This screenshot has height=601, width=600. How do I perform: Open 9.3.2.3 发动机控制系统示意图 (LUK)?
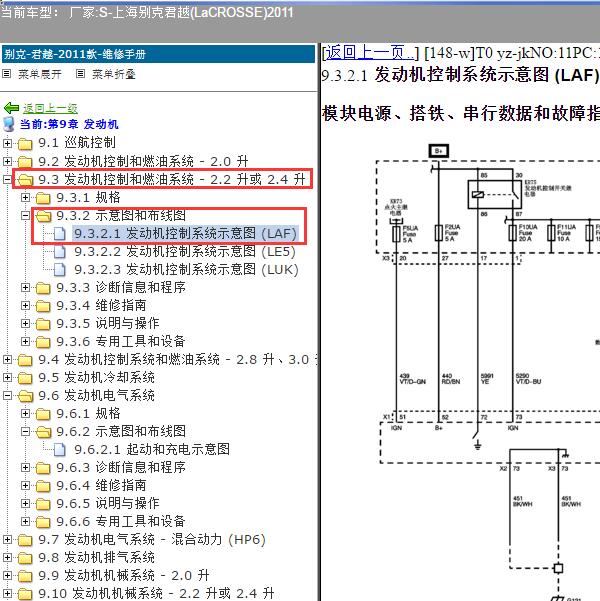click(186, 269)
